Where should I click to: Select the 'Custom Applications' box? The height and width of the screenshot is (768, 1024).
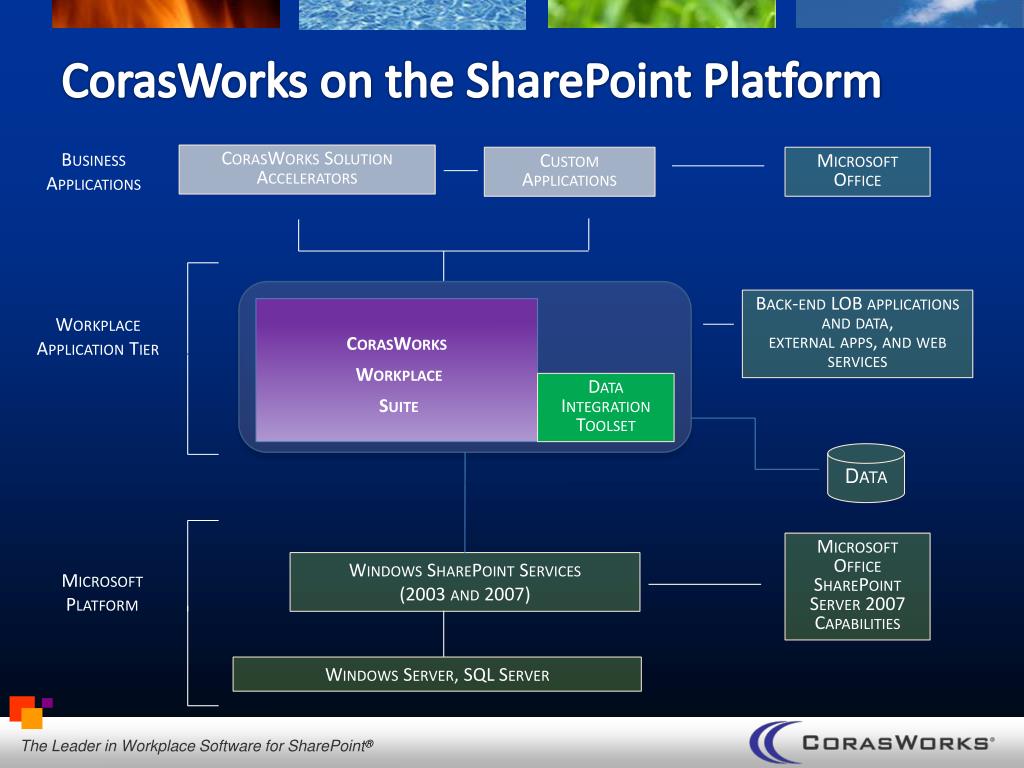[569, 171]
